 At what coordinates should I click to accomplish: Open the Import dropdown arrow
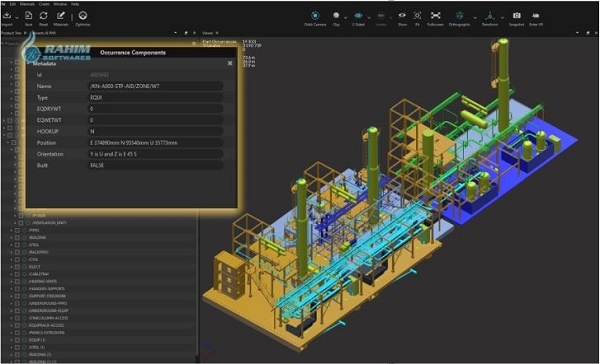pos(17,17)
